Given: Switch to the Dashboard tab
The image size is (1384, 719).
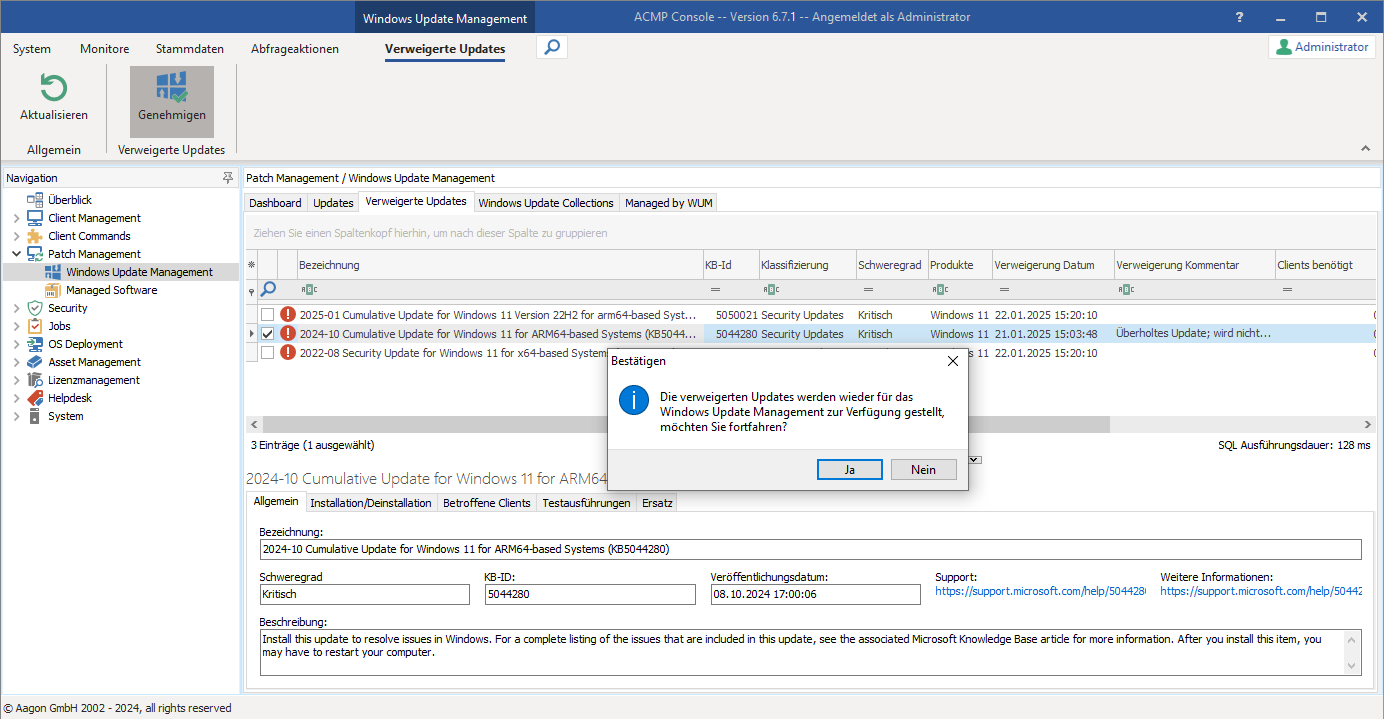Looking at the screenshot, I should pos(275,202).
